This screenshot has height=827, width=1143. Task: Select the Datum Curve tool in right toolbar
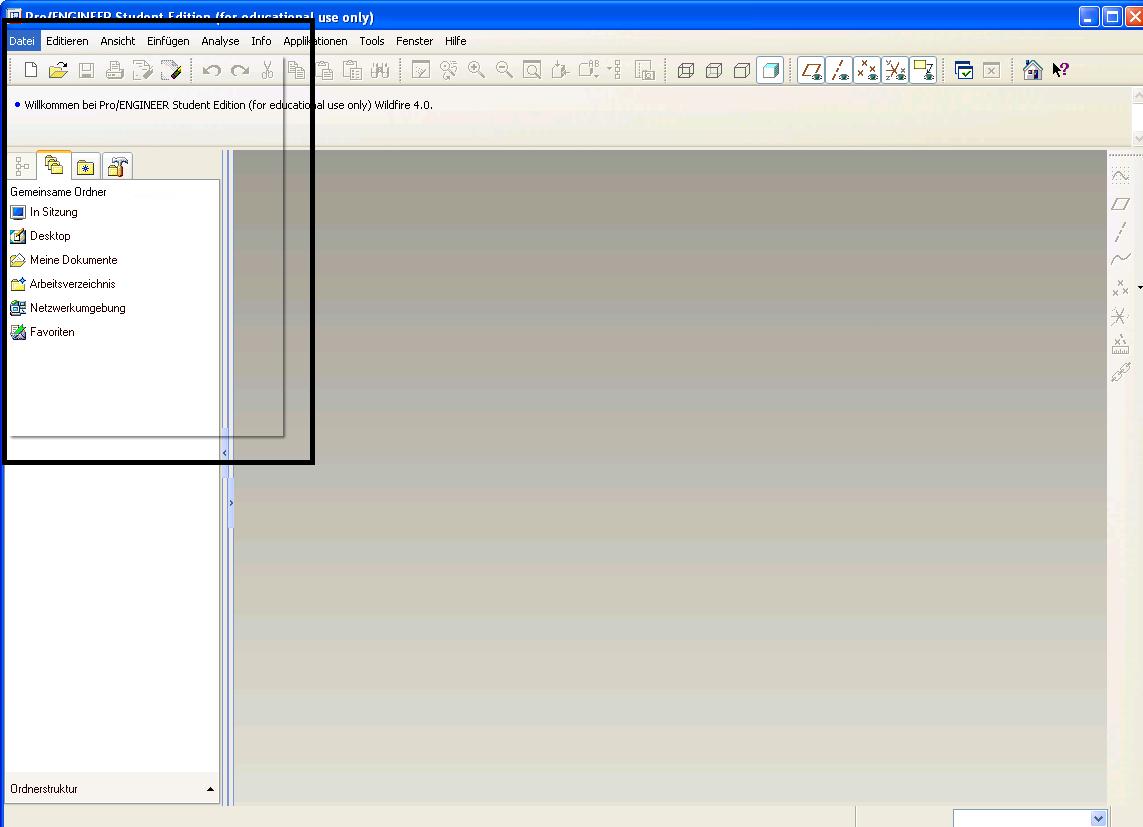pyautogui.click(x=1120, y=259)
